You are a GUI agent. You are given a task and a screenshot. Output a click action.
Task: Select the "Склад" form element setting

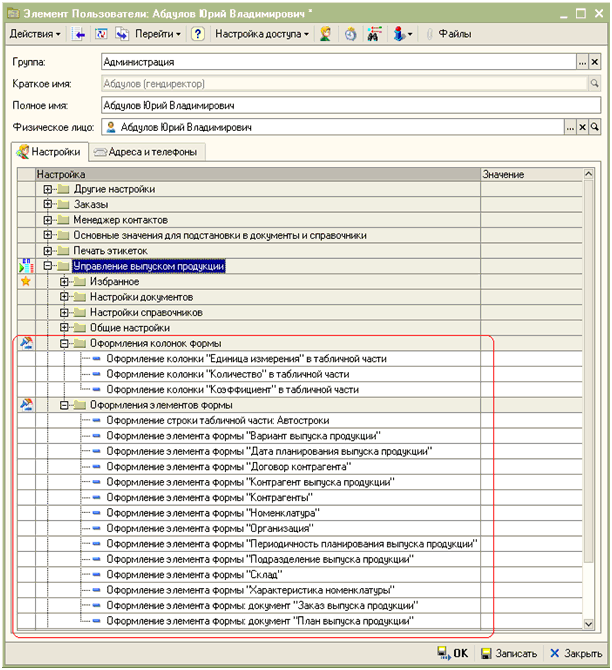[194, 575]
